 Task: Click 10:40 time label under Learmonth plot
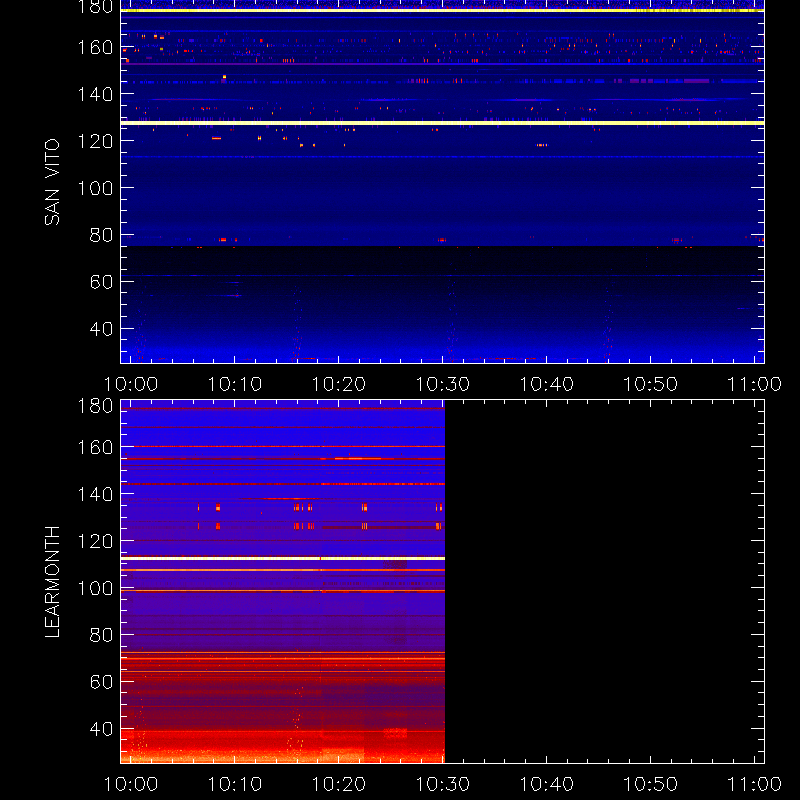[x=546, y=784]
